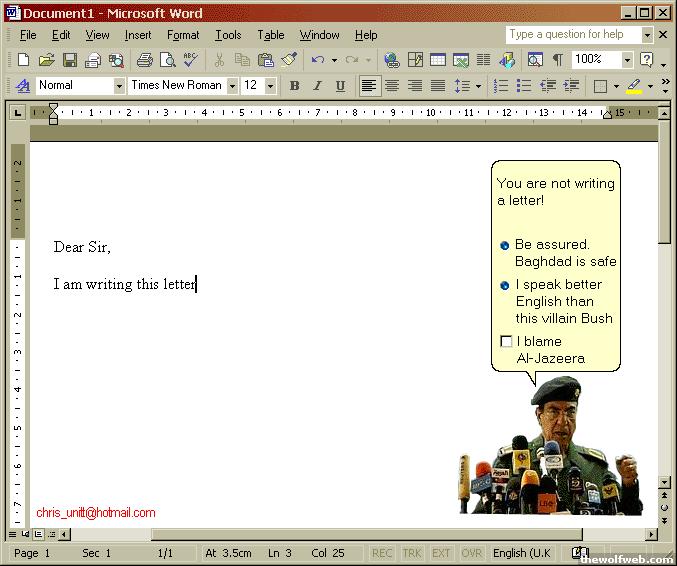Image resolution: width=677 pixels, height=566 pixels.
Task: Select 'Be assured. Baghdad is safe' option
Action: pyautogui.click(x=505, y=245)
